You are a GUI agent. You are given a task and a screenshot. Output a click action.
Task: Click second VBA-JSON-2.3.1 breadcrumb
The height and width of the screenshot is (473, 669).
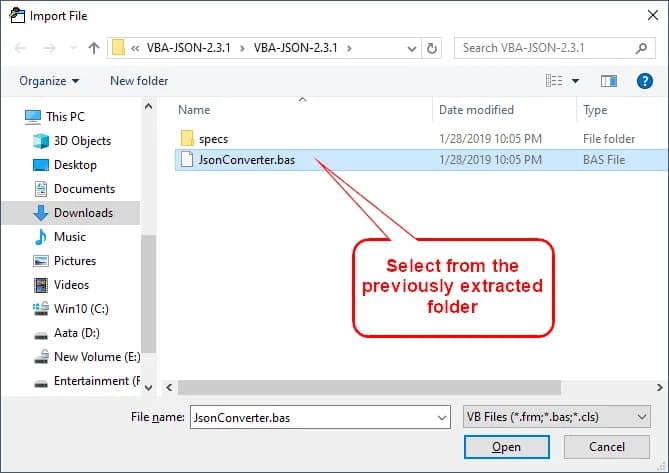(295, 48)
